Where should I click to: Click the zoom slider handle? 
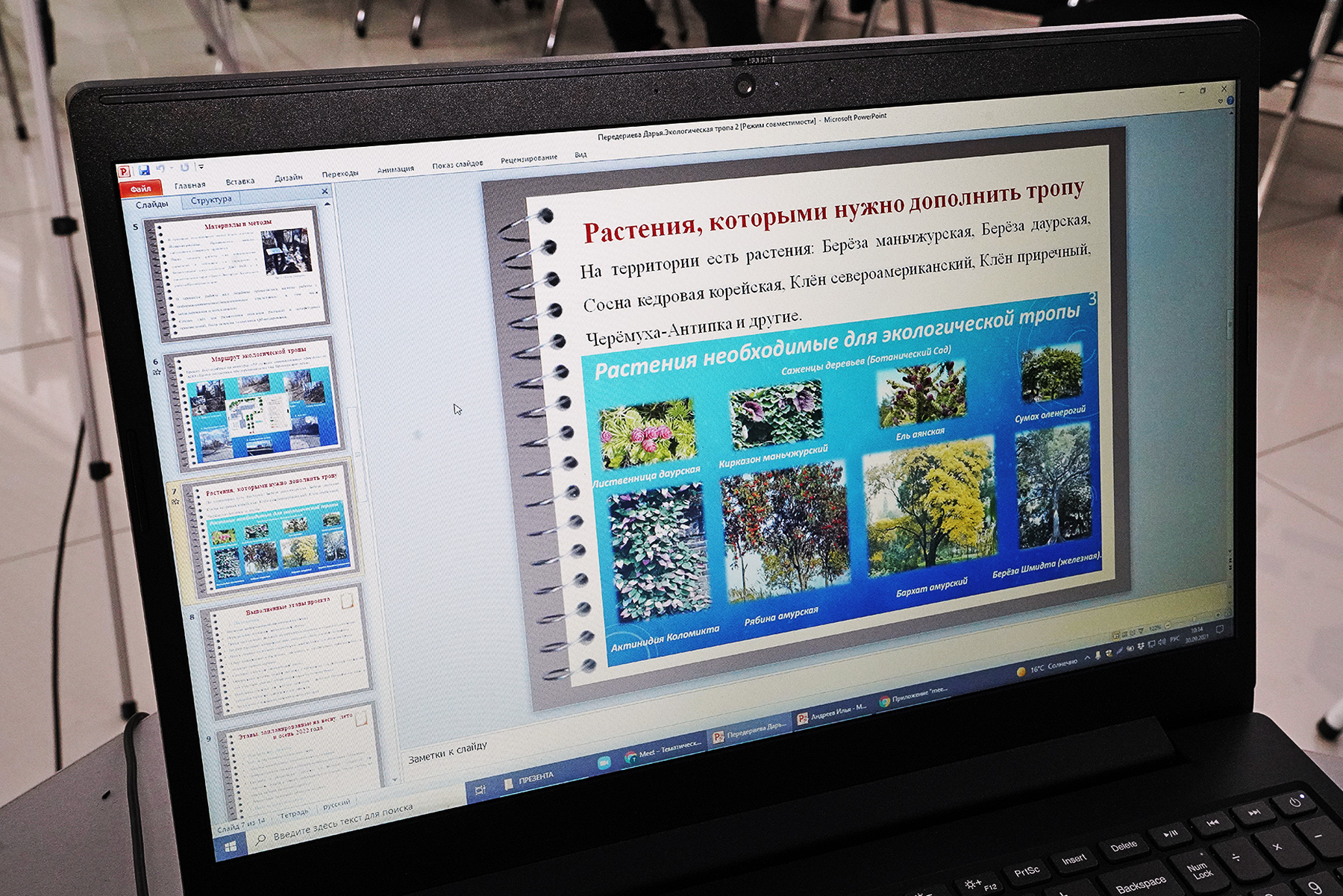coord(1195,618)
